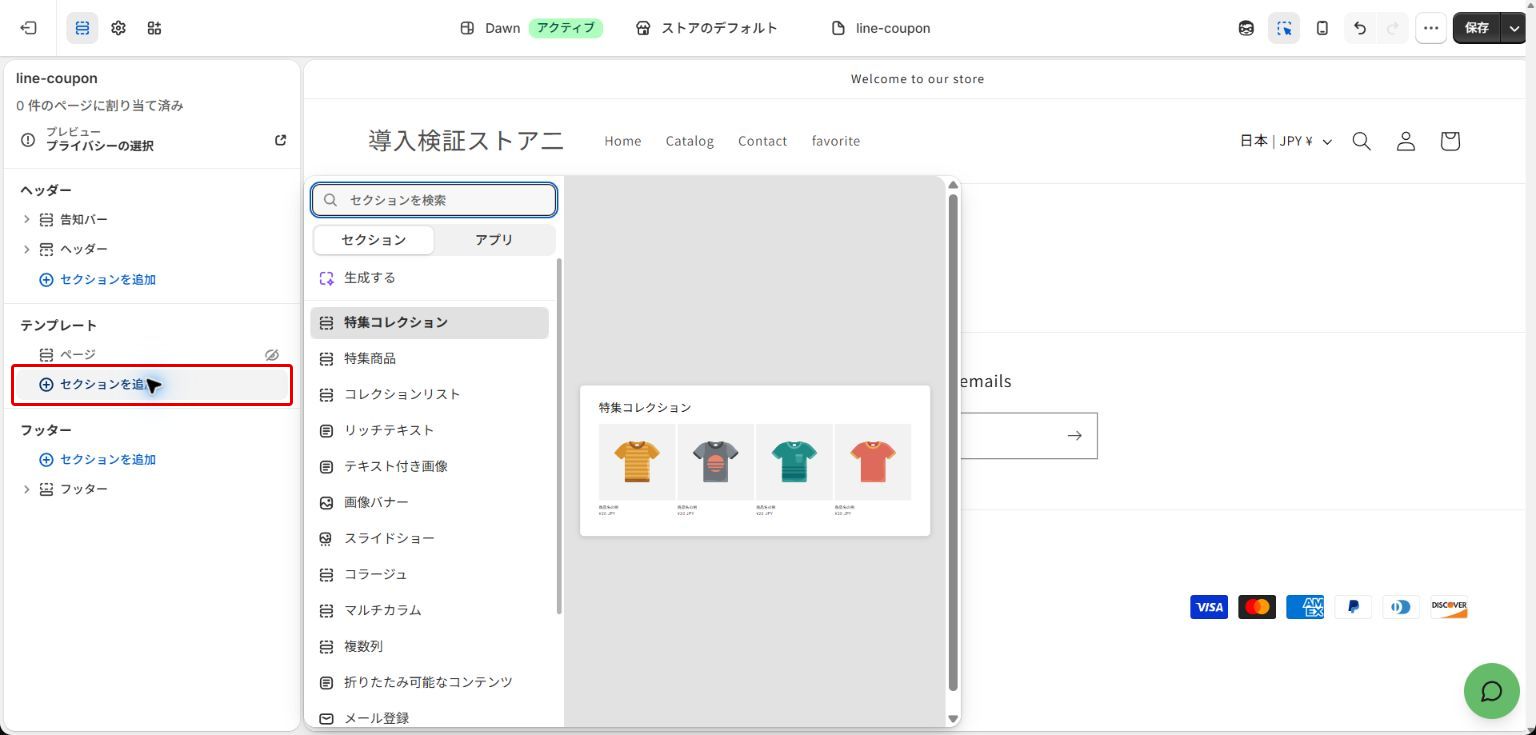Screen dimensions: 1536x735
Task: Click in the セクションを検索 field
Action: pyautogui.click(x=434, y=200)
